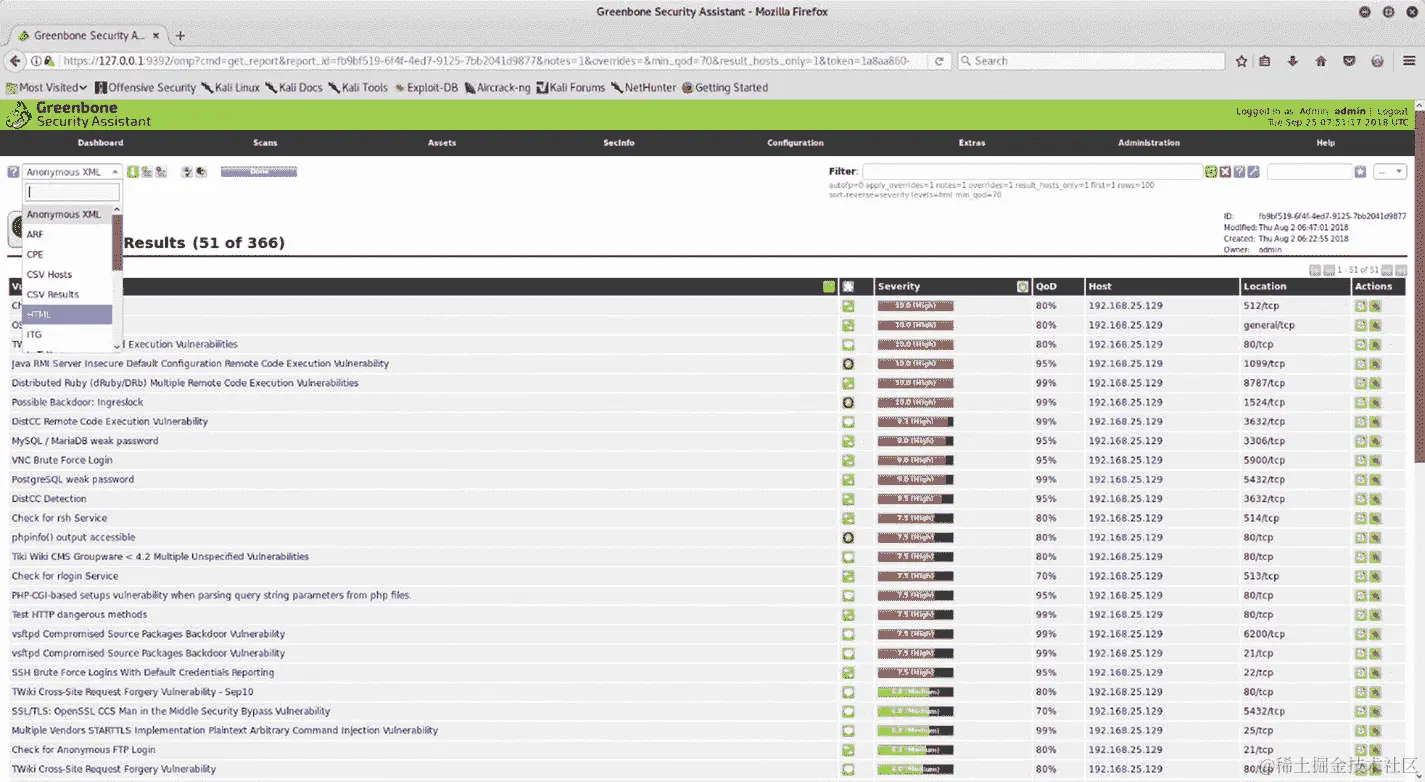
Task: Click the Filter text field
Action: [x=1032, y=172]
